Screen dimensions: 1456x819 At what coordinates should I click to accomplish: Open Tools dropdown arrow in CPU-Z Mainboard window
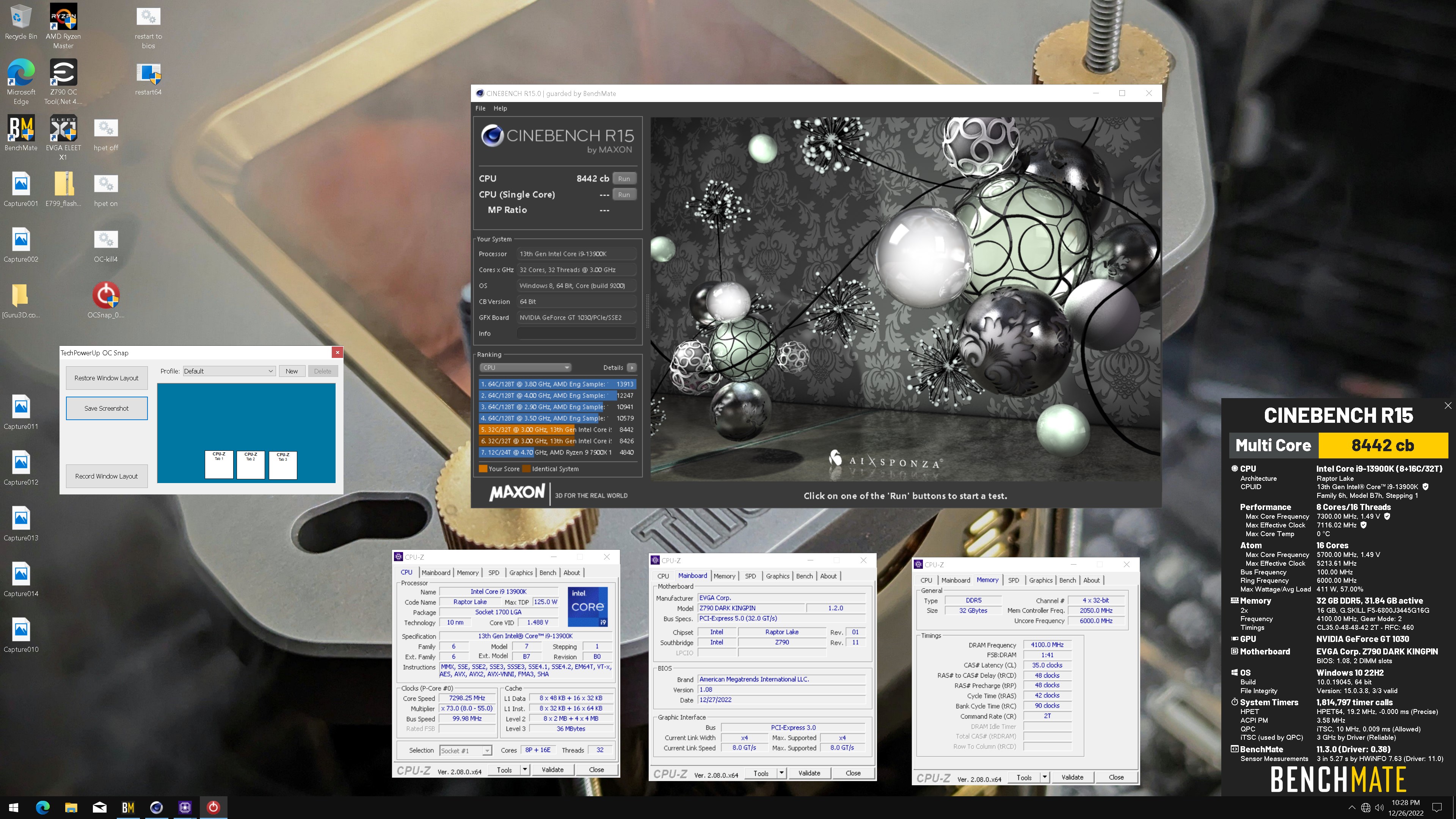coord(781,773)
